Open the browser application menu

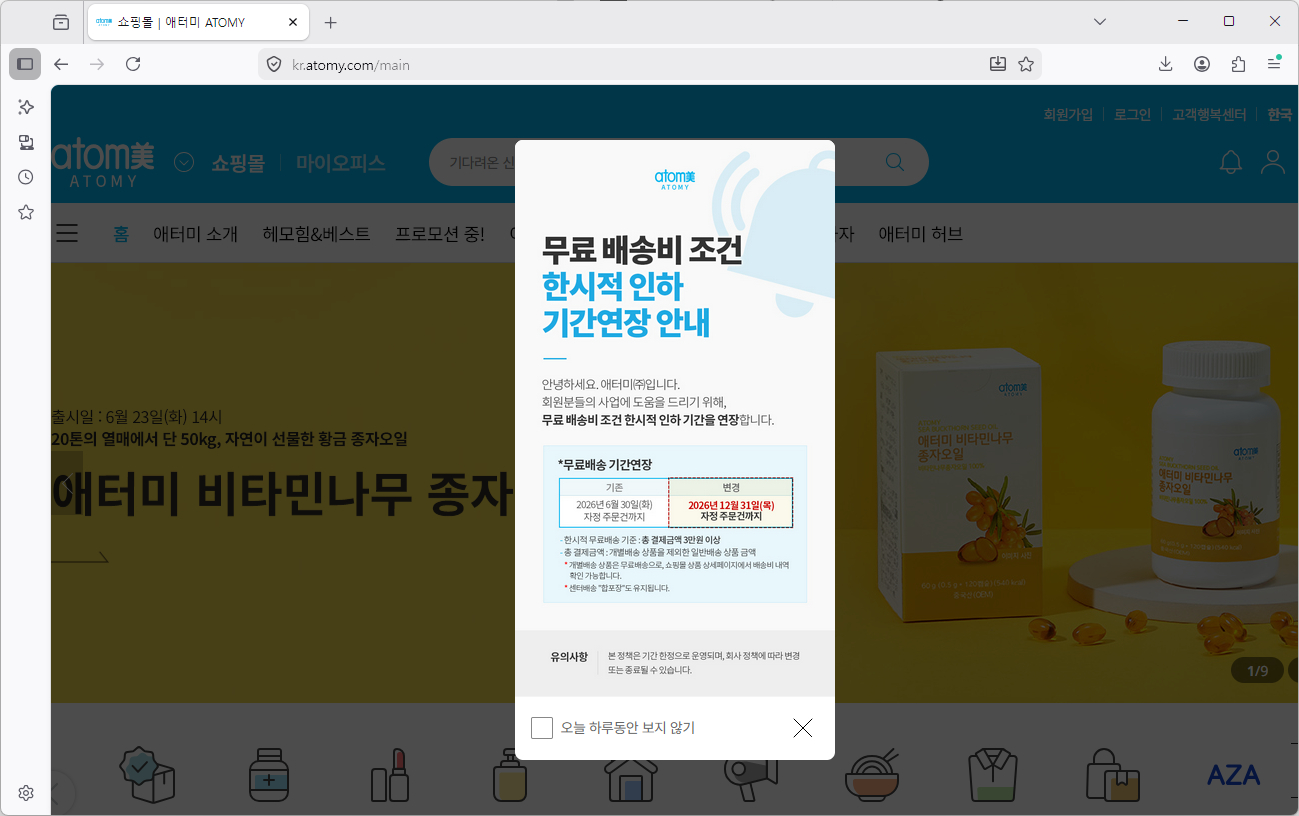coord(1274,64)
